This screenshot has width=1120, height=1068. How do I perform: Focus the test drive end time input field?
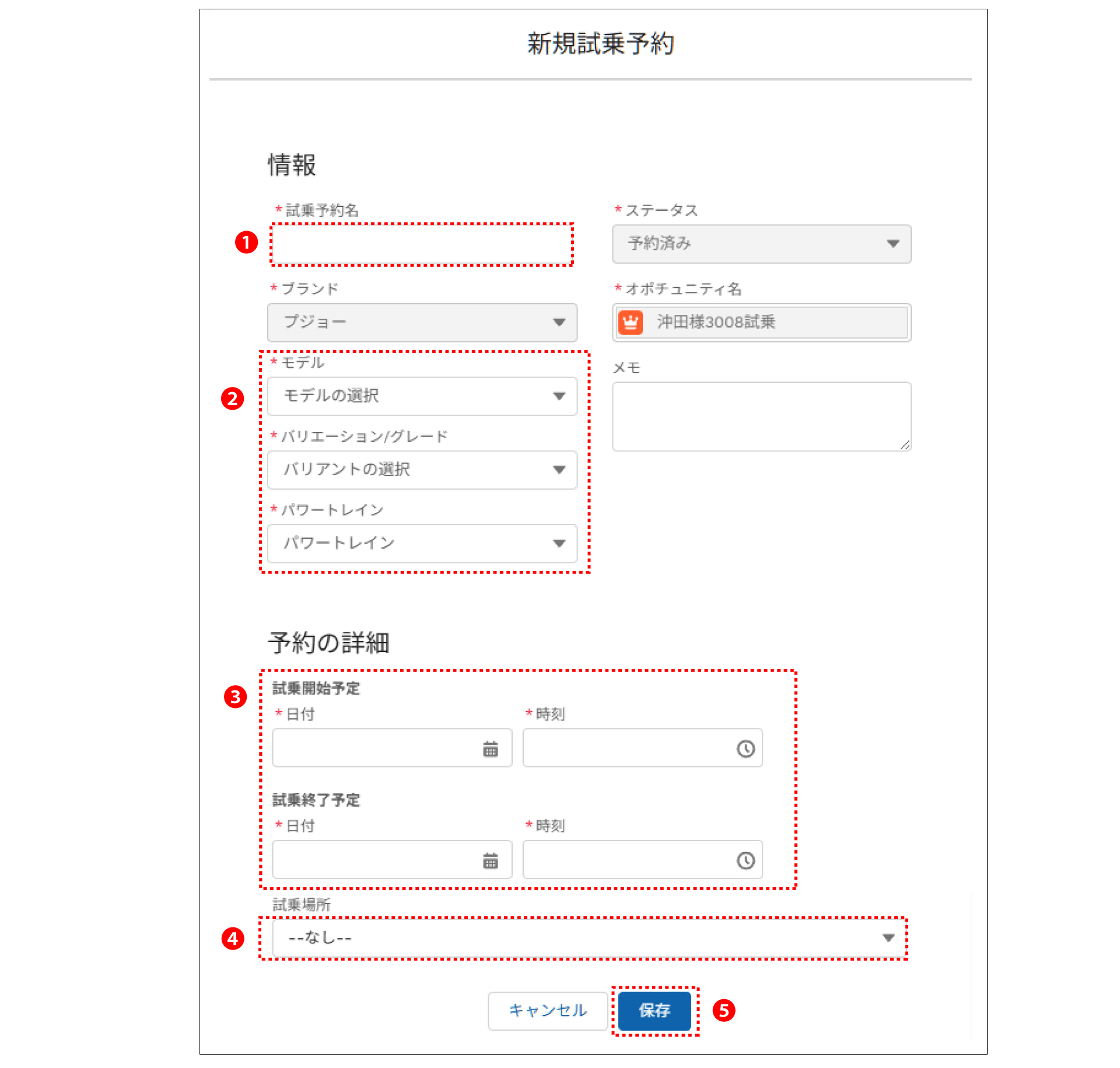pos(627,860)
